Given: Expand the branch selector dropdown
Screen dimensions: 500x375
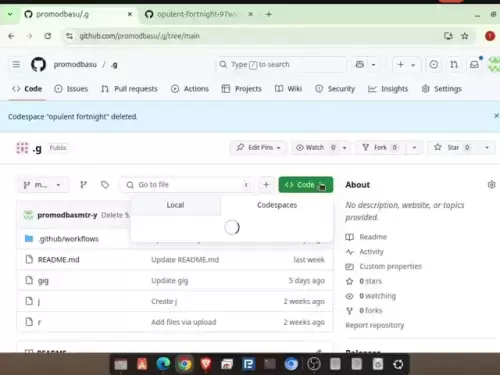Looking at the screenshot, I should click(x=43, y=185).
